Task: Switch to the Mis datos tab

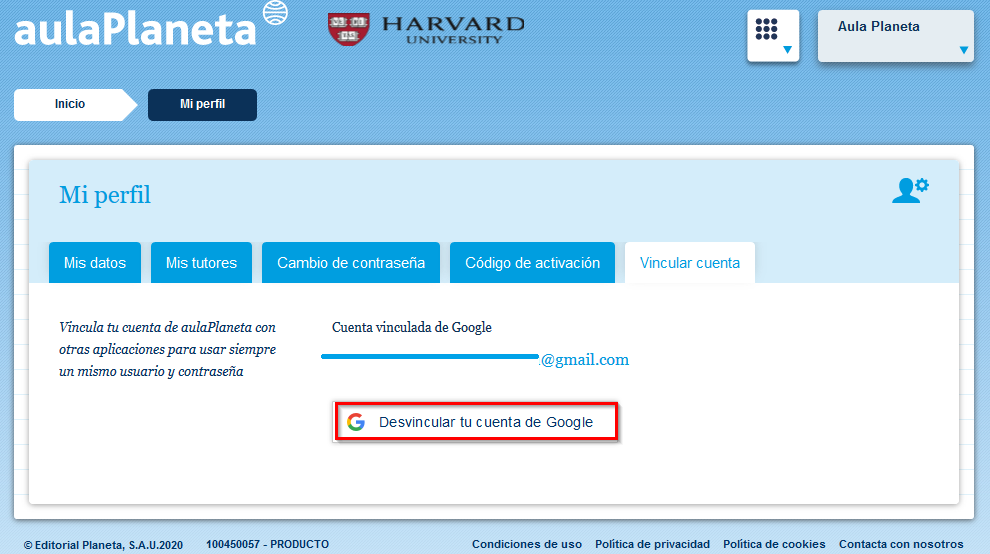Action: 95,263
